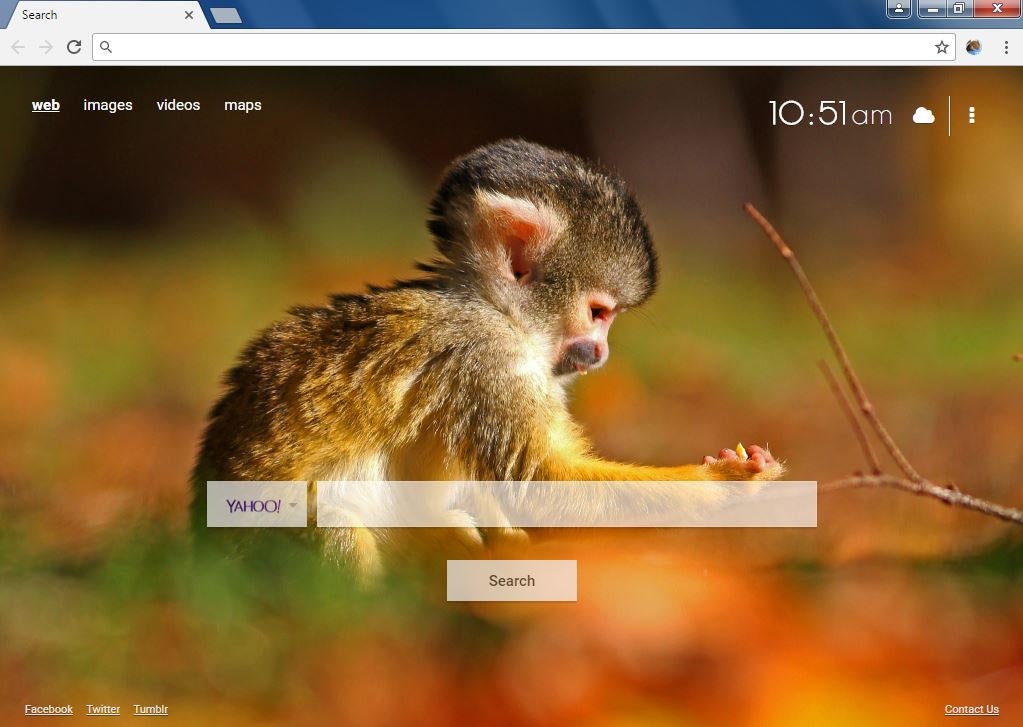
Task: Click the back navigation arrow
Action: (18, 47)
